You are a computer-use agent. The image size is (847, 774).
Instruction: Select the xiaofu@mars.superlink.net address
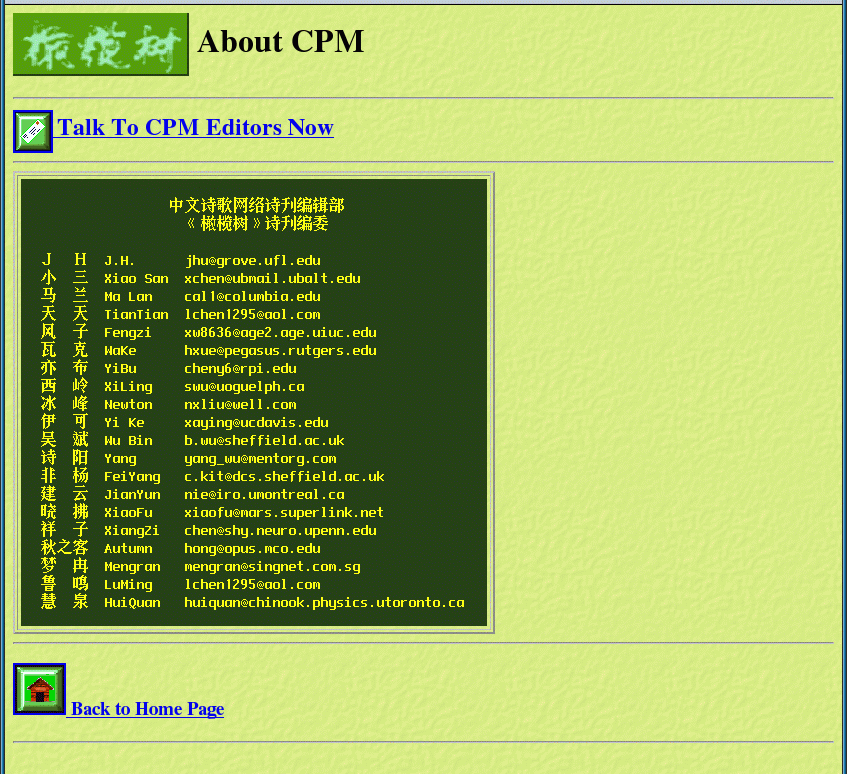click(x=284, y=513)
